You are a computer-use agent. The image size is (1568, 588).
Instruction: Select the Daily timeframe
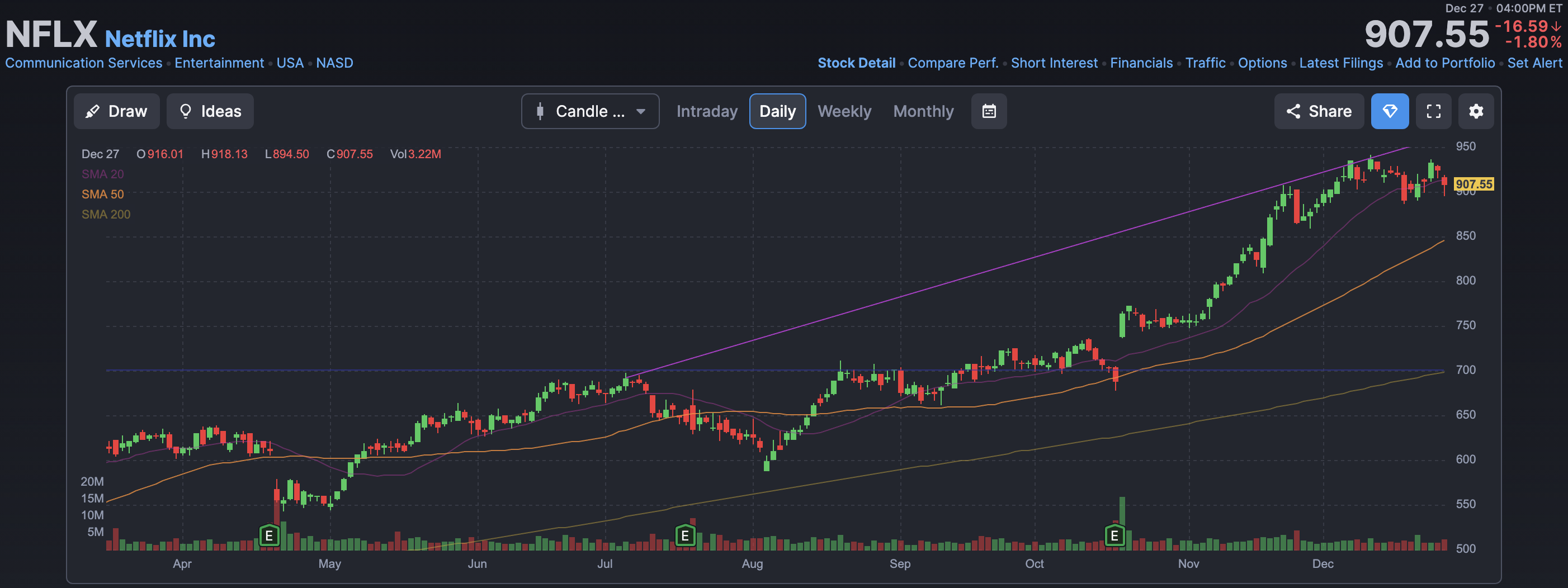click(777, 111)
